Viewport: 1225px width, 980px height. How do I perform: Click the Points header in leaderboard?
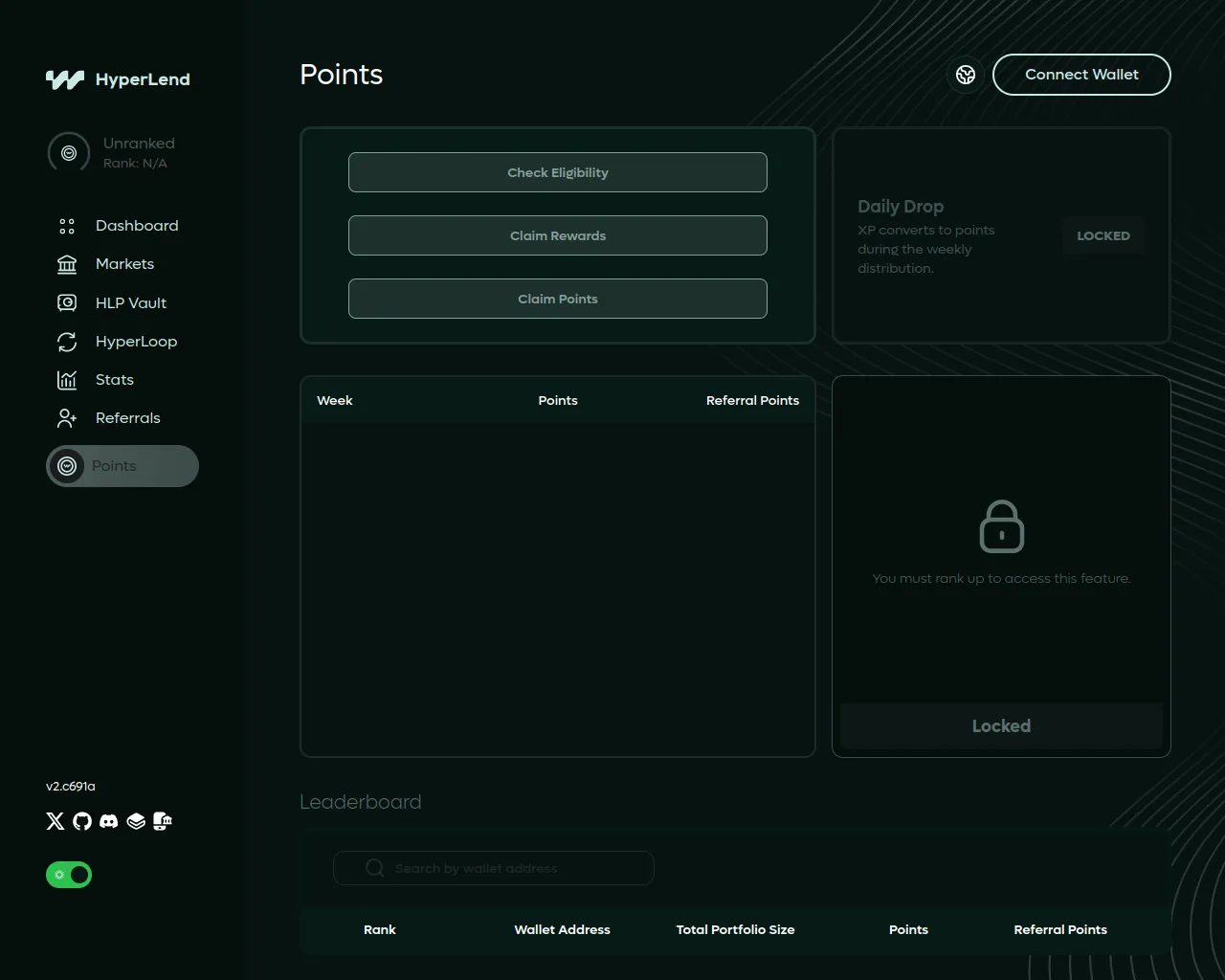pyautogui.click(x=908, y=929)
